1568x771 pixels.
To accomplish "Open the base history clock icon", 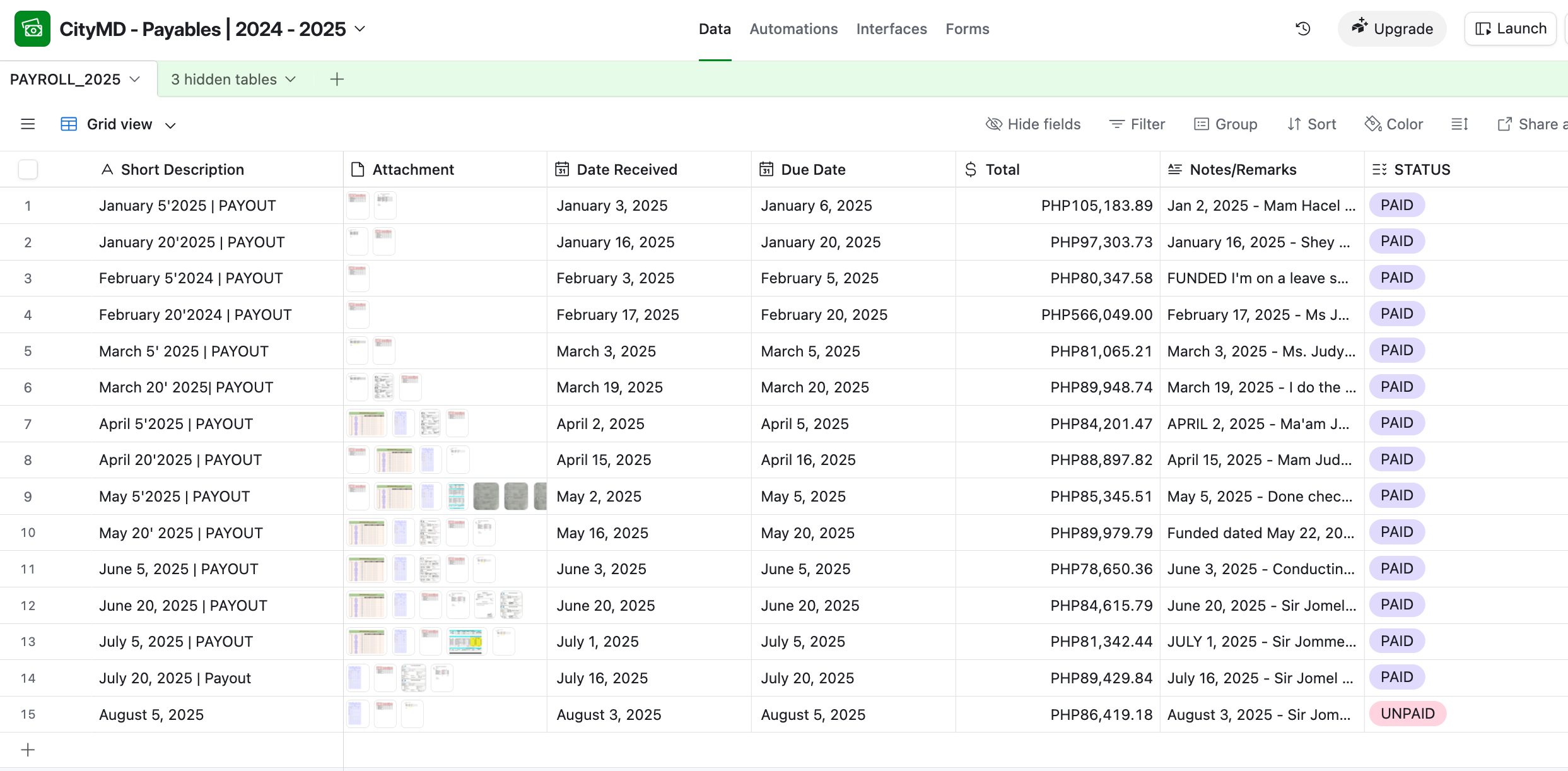I will (x=1303, y=29).
